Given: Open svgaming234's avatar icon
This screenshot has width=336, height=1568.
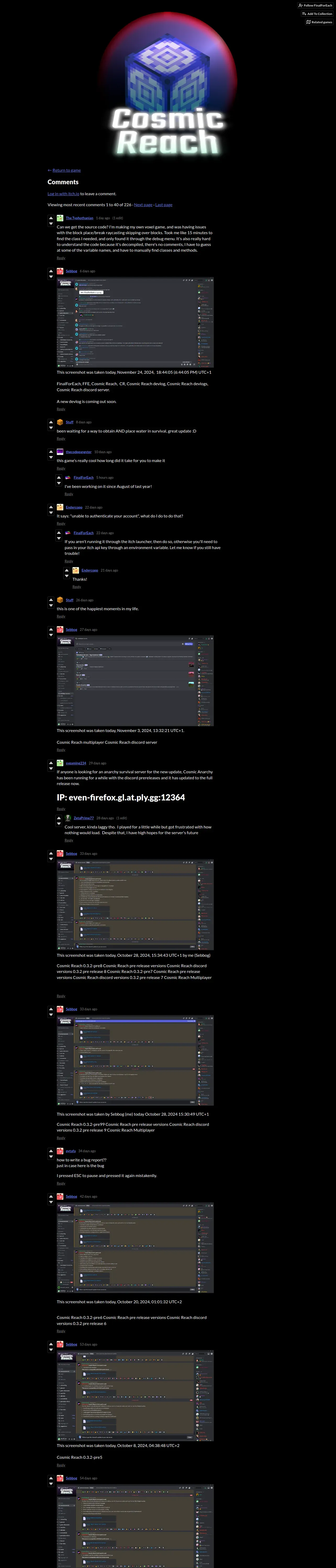Looking at the screenshot, I should click(60, 763).
